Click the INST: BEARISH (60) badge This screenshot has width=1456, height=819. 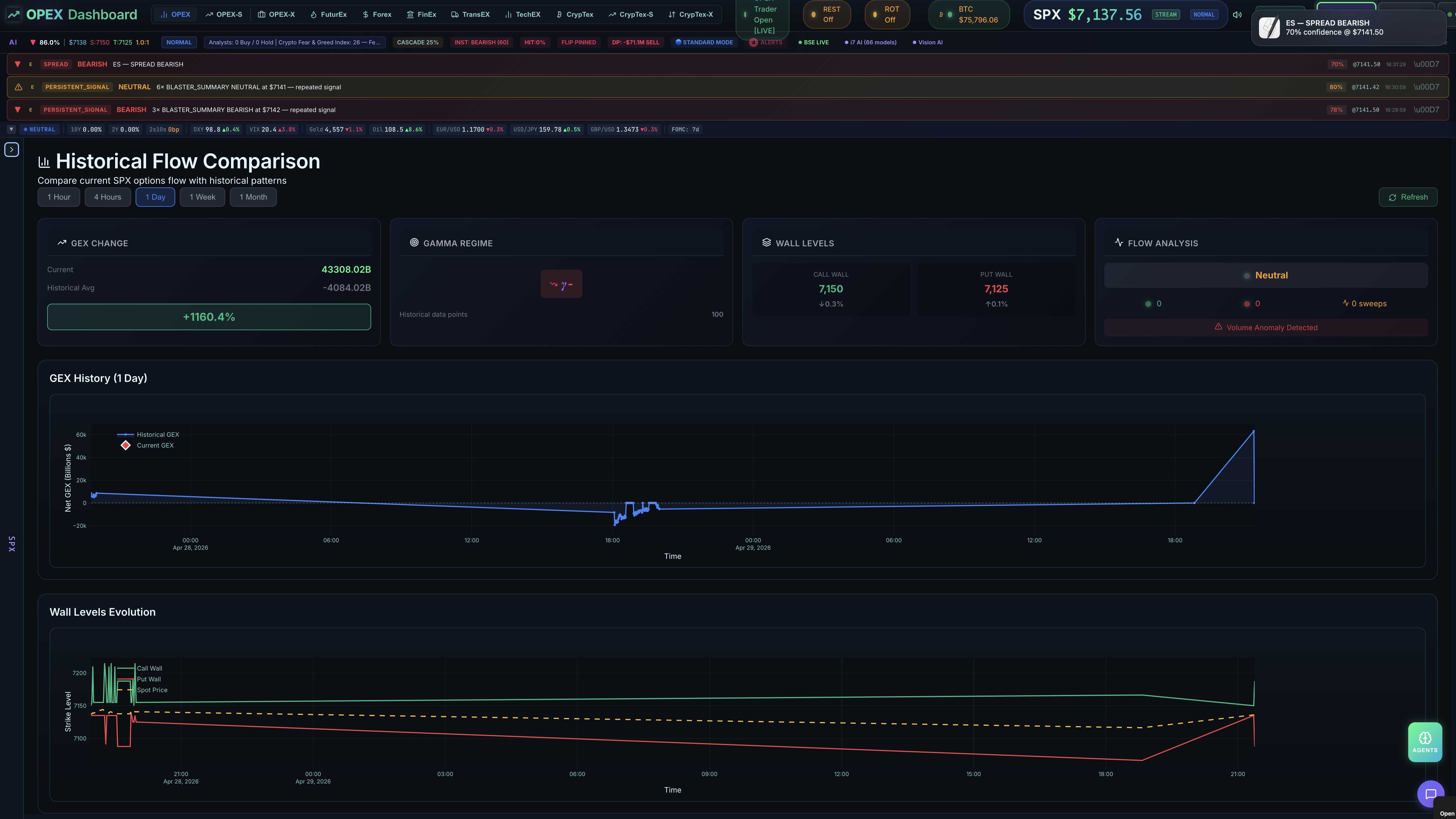pos(481,42)
